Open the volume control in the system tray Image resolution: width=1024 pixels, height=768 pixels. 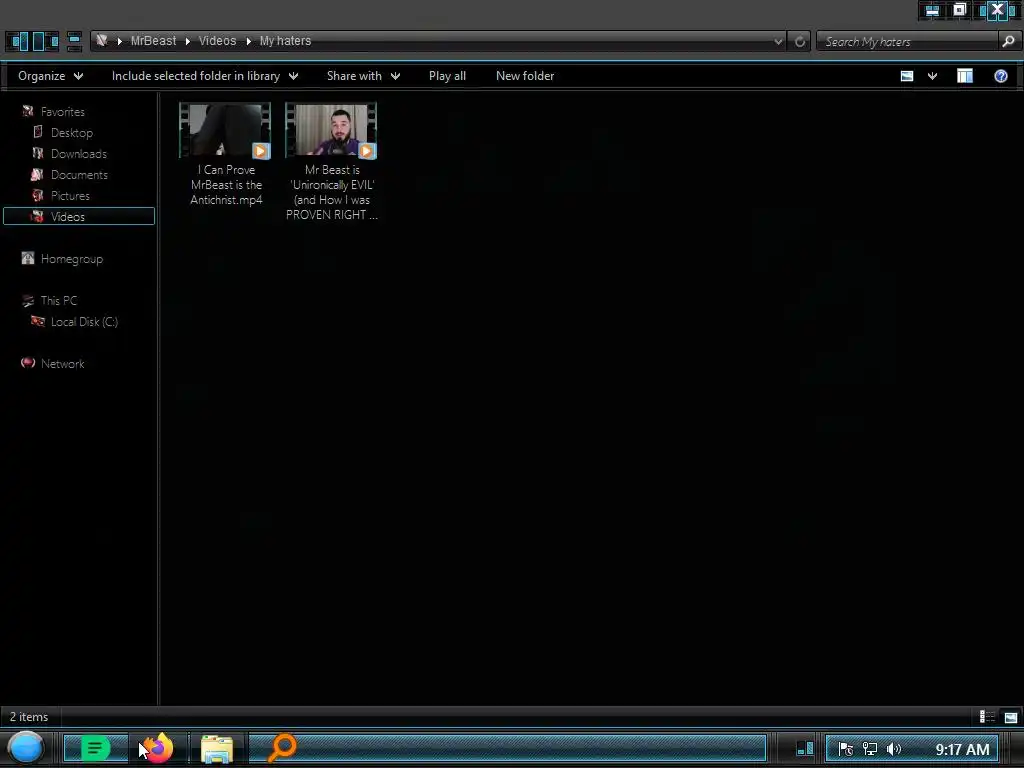(893, 749)
